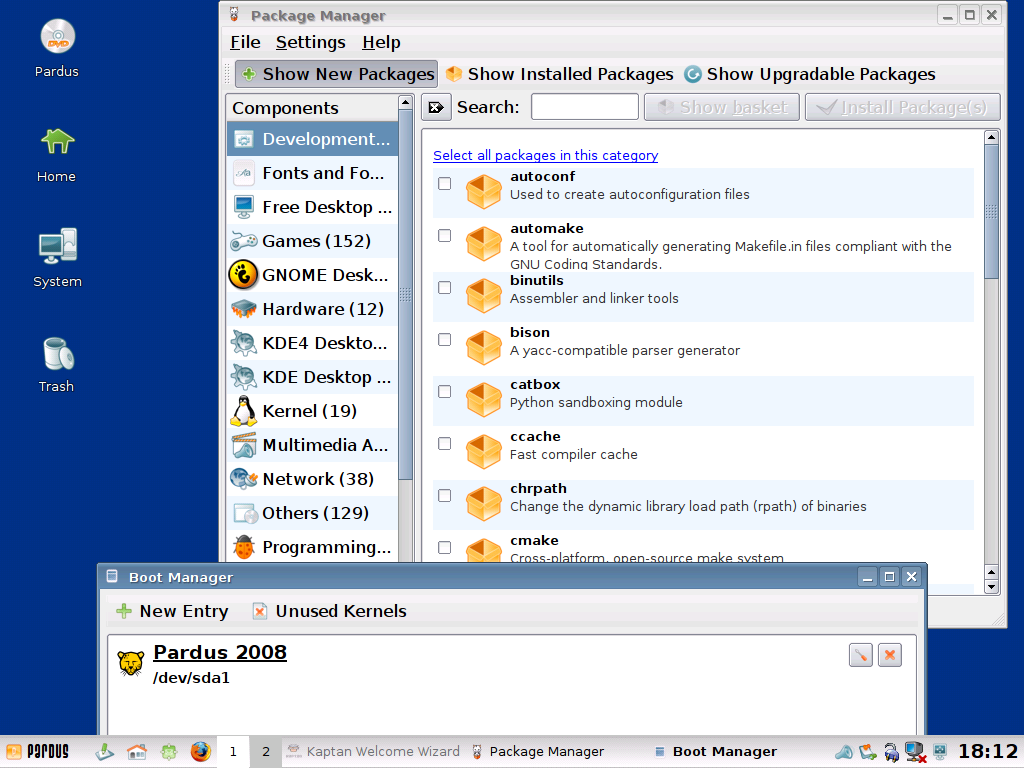Click the Show basket button
Viewport: 1024px width, 768px height.
coord(722,107)
